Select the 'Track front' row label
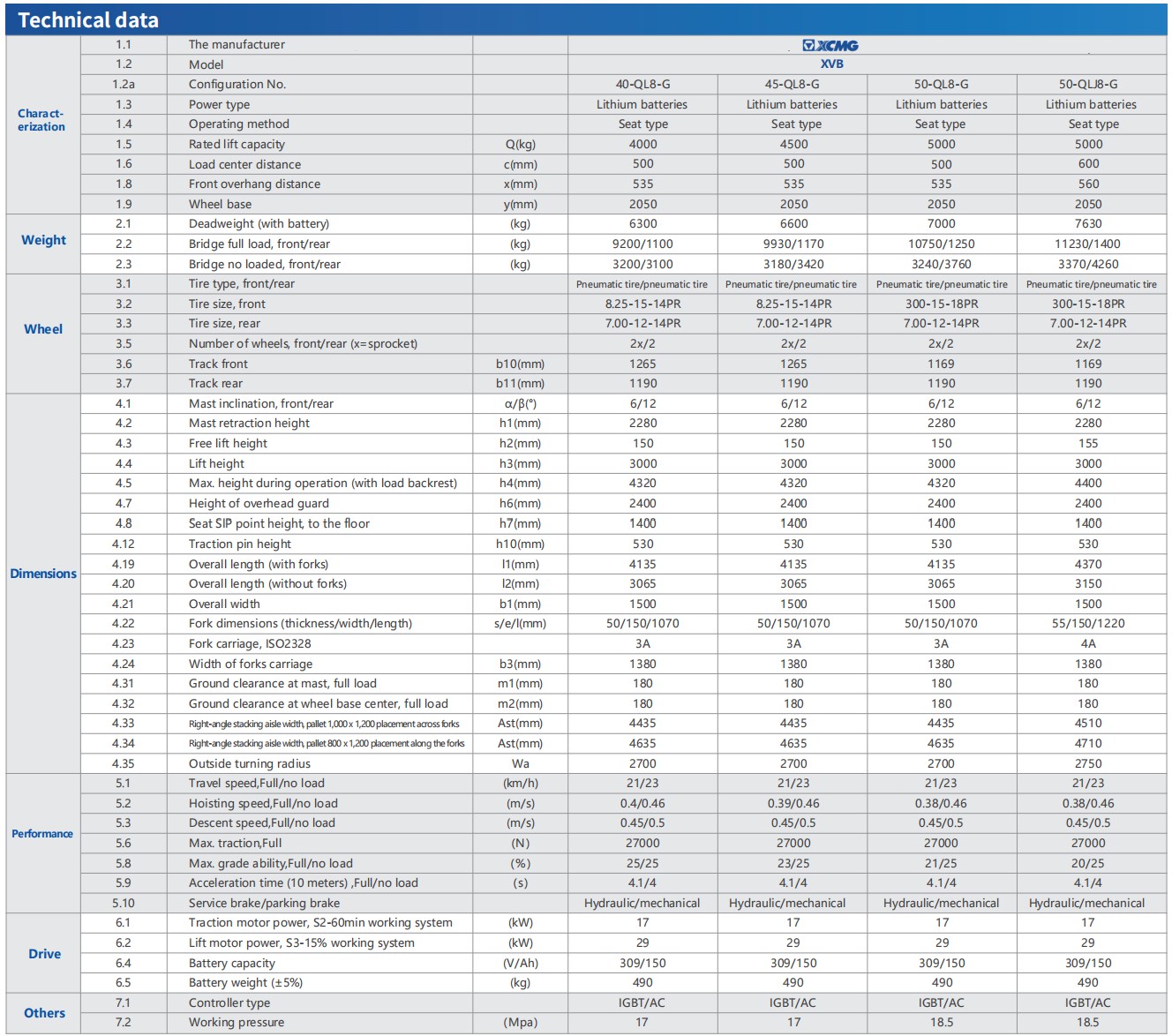 [x=218, y=364]
